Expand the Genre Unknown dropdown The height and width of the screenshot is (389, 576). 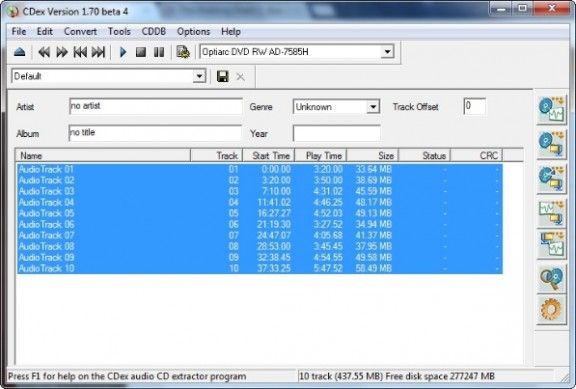click(373, 107)
